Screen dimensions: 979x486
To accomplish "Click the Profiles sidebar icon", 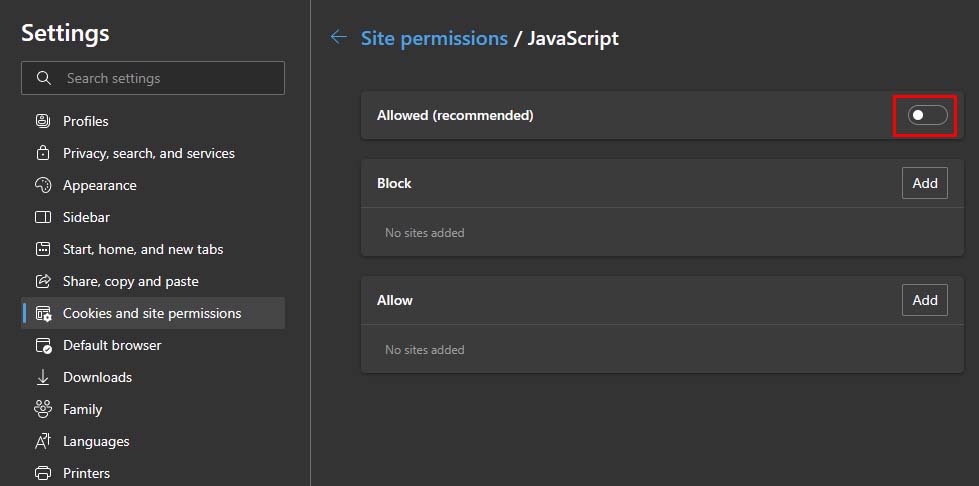I will pos(43,121).
